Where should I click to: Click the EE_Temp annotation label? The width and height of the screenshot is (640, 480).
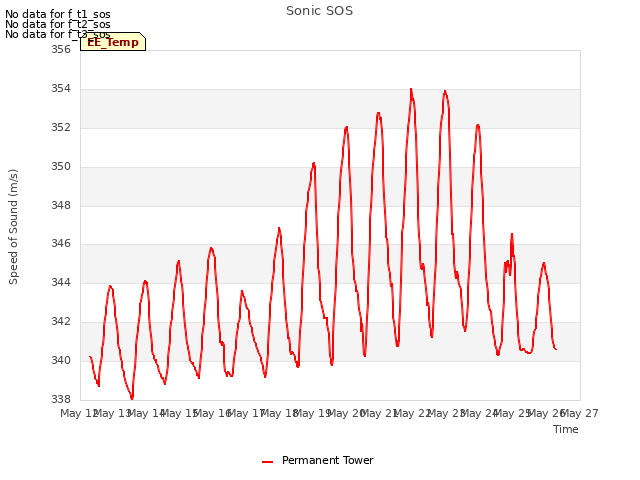[113, 42]
